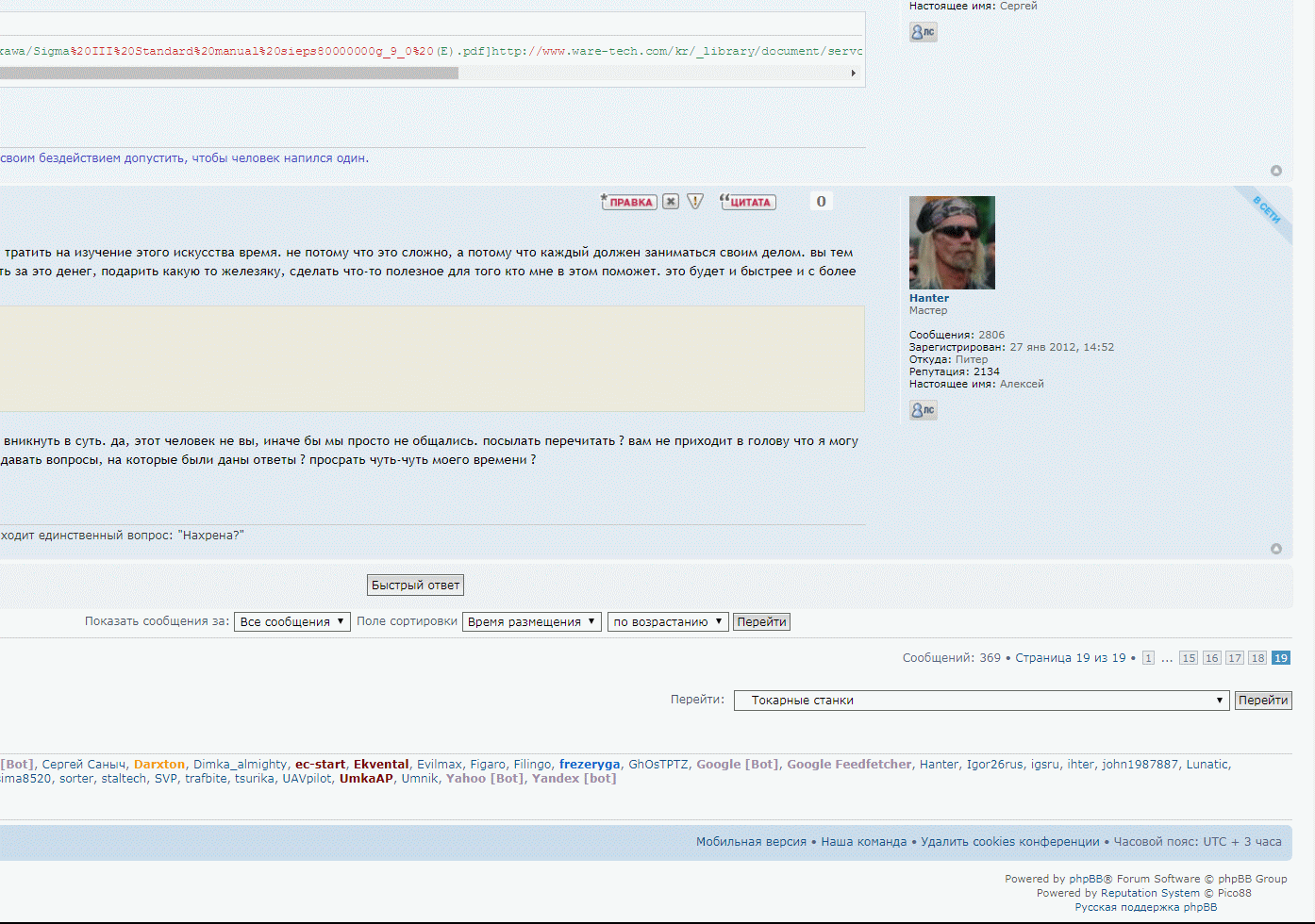1315x924 pixels.
Task: Open online user Yahoo [Bot] profile
Action: pyautogui.click(x=485, y=779)
